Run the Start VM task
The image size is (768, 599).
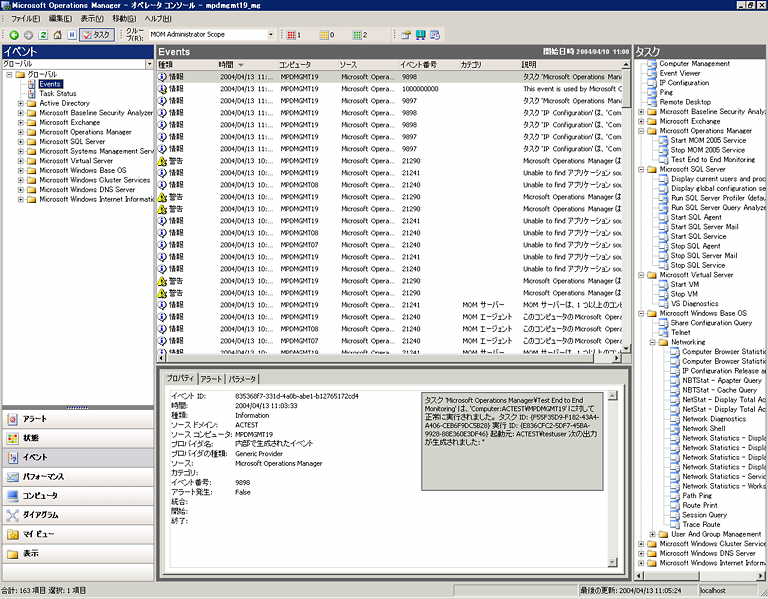(x=685, y=285)
